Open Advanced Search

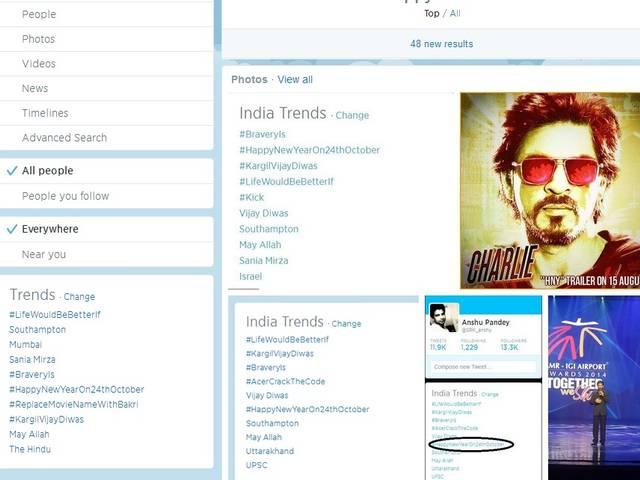click(x=107, y=138)
